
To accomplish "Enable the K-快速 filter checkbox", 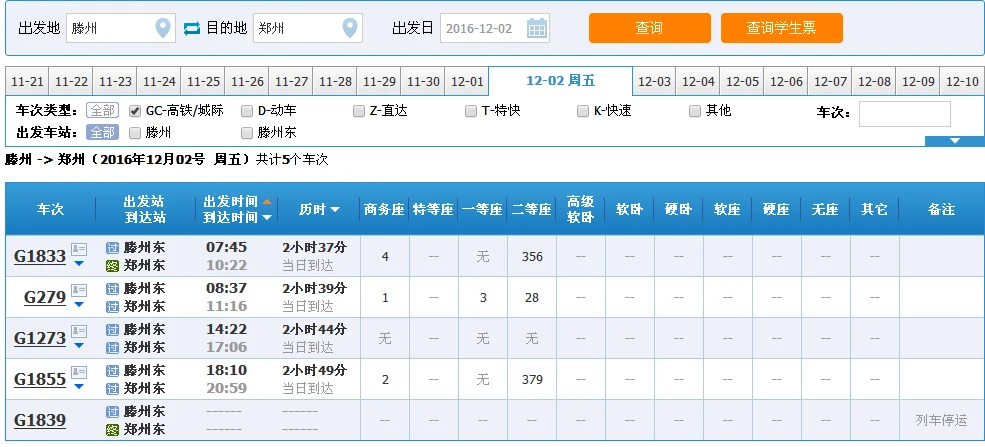I will coord(582,111).
